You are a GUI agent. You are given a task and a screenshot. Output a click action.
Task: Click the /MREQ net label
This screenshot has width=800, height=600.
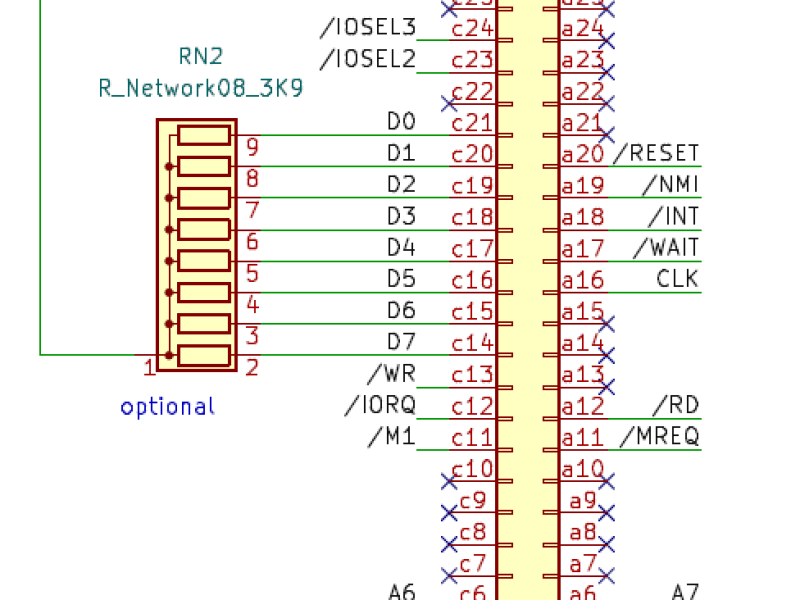659,437
